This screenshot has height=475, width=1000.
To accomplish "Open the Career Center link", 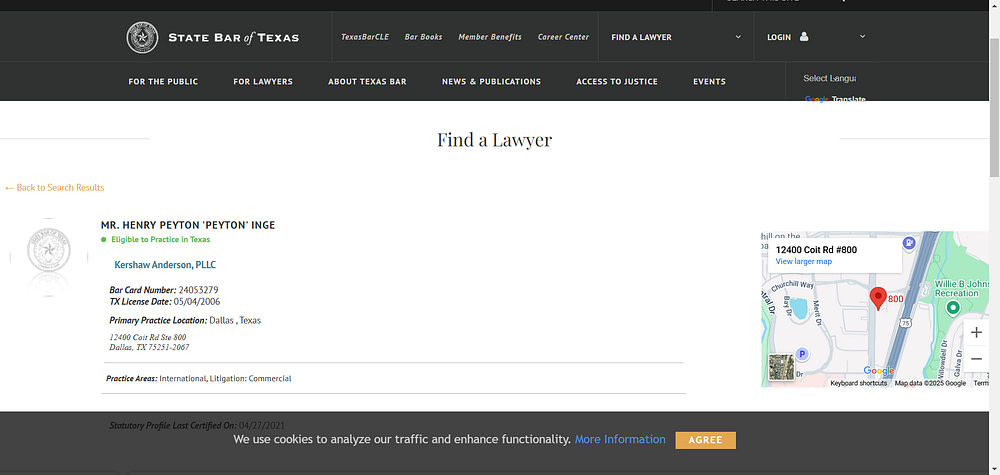I will click(563, 37).
